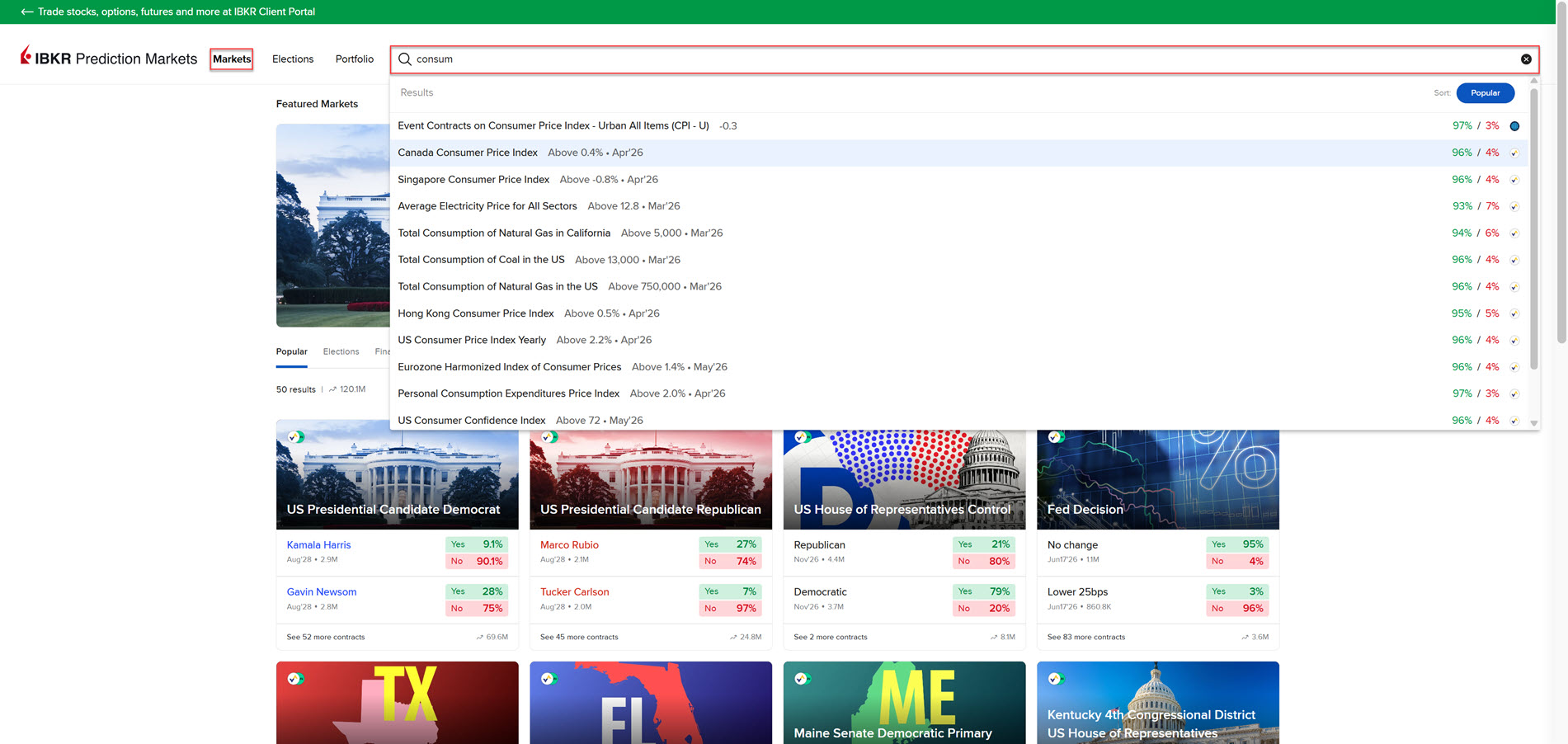This screenshot has width=1568, height=744.
Task: Click the exchange icon on Canada Consumer Price Index row
Action: coord(1514,153)
